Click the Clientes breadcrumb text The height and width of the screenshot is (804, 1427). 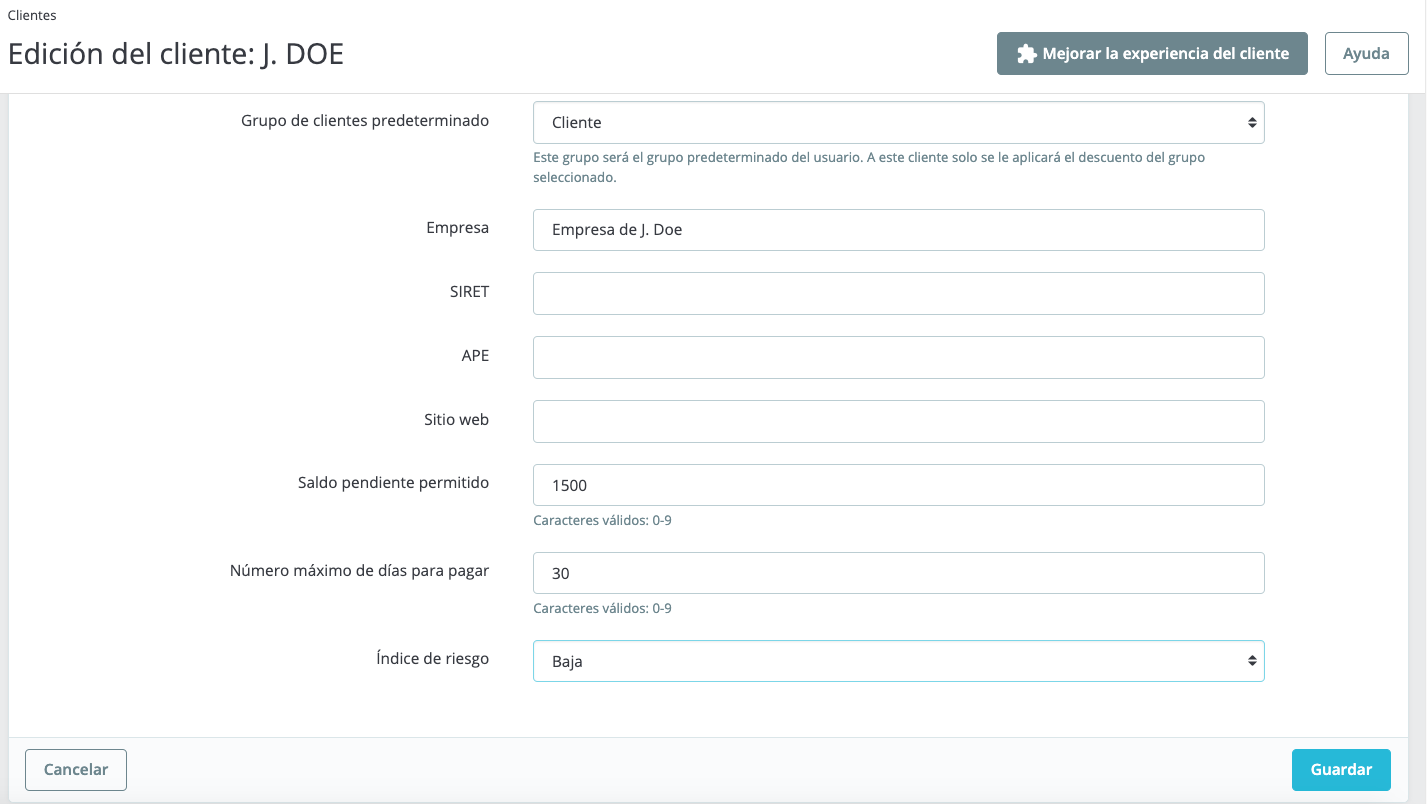[x=32, y=15]
